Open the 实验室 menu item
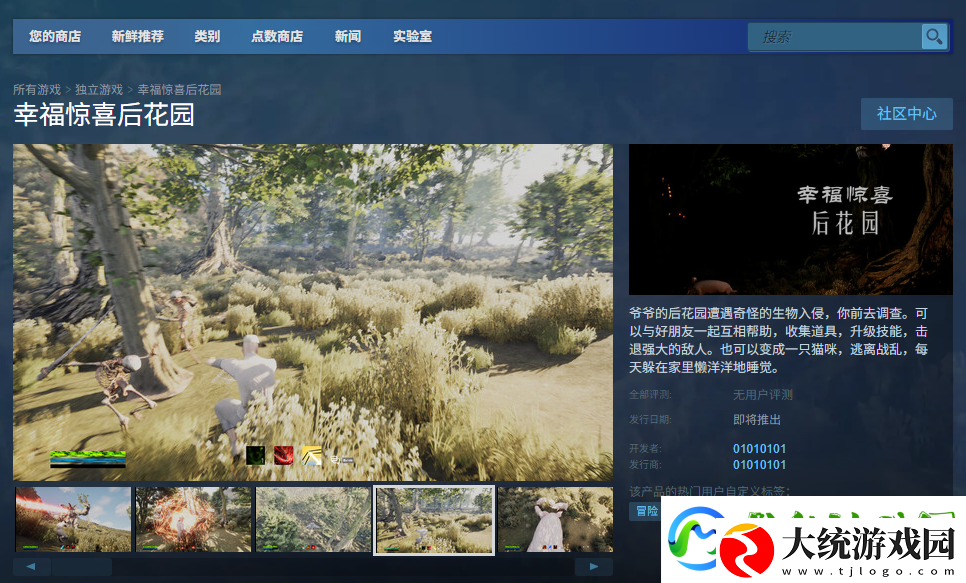The width and height of the screenshot is (966, 583). pyautogui.click(x=413, y=36)
